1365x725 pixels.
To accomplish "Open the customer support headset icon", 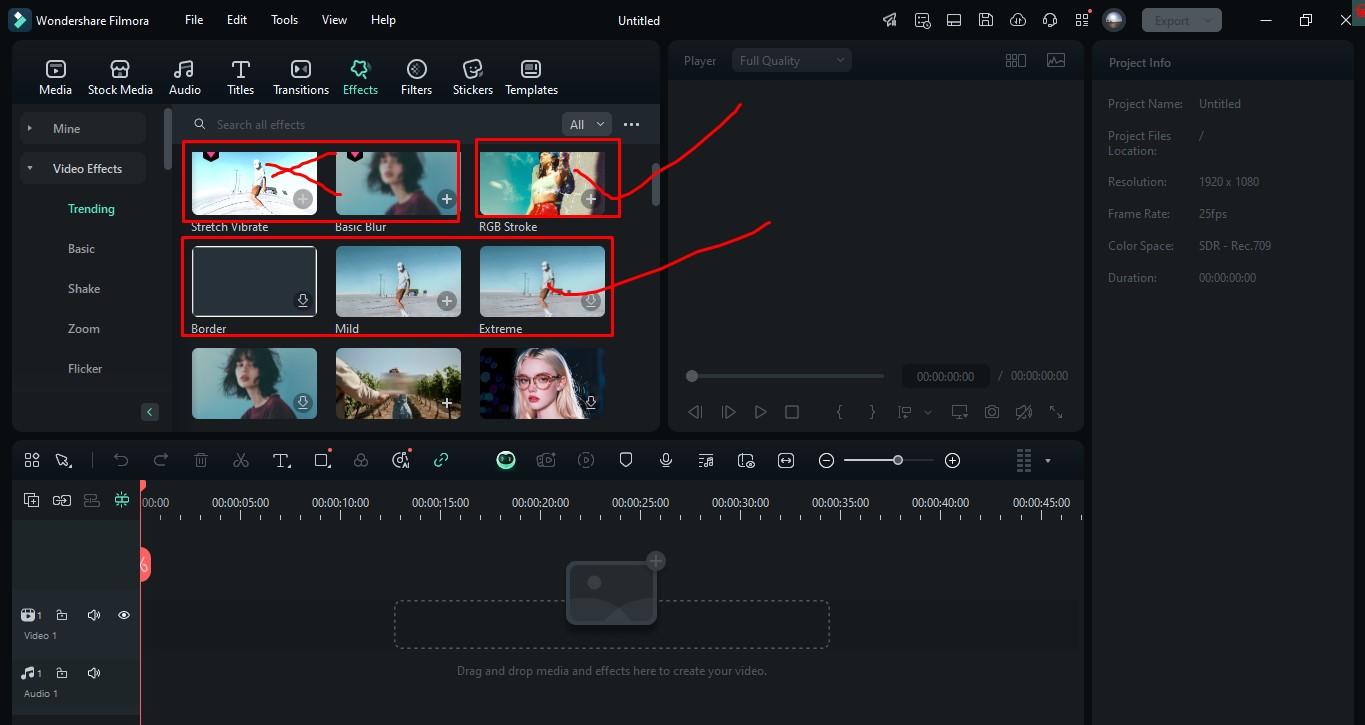I will pos(1050,20).
